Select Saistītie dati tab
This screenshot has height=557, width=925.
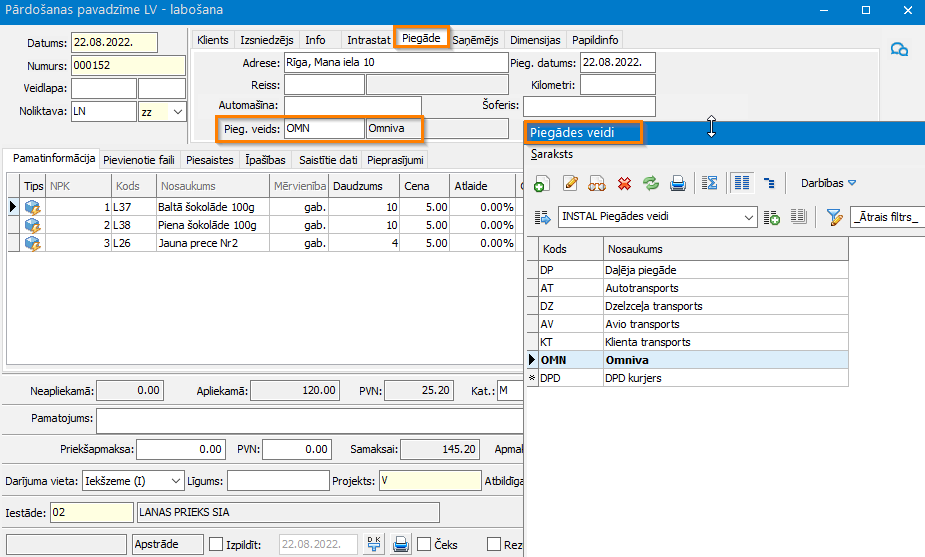pos(328,160)
